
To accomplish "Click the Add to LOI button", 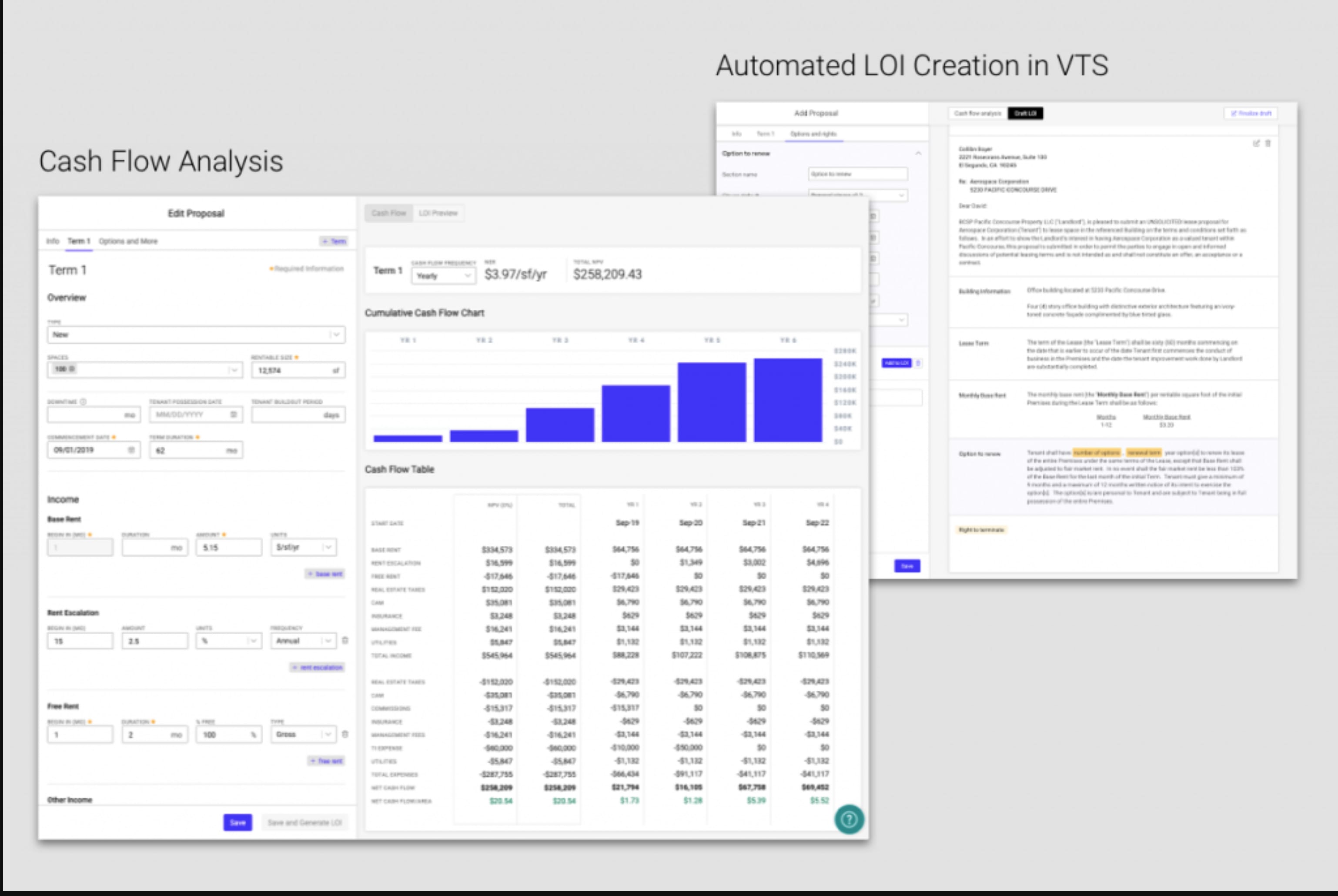I will 896,363.
